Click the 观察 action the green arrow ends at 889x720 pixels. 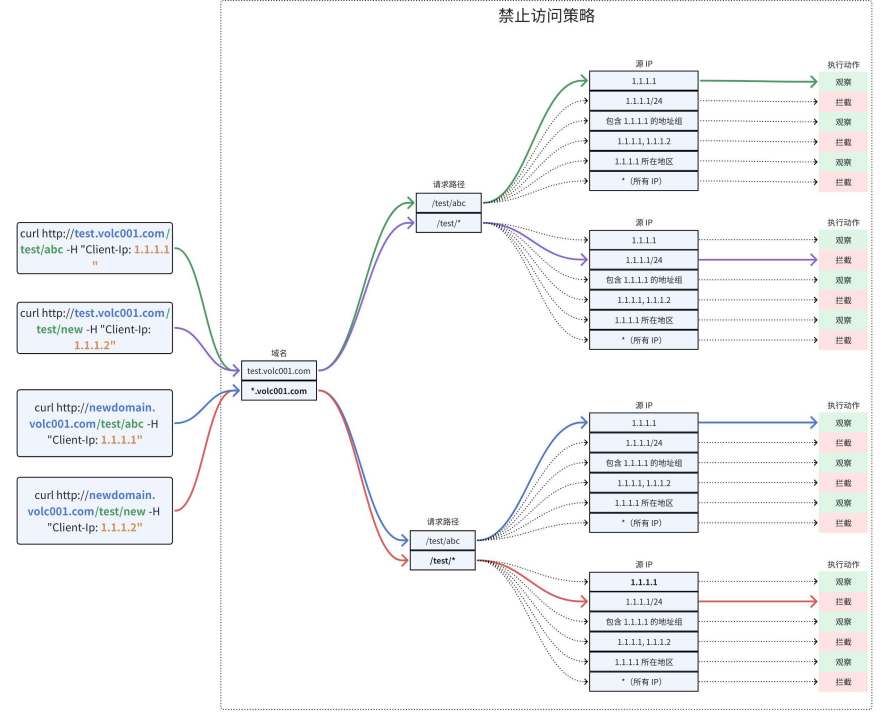tap(843, 82)
